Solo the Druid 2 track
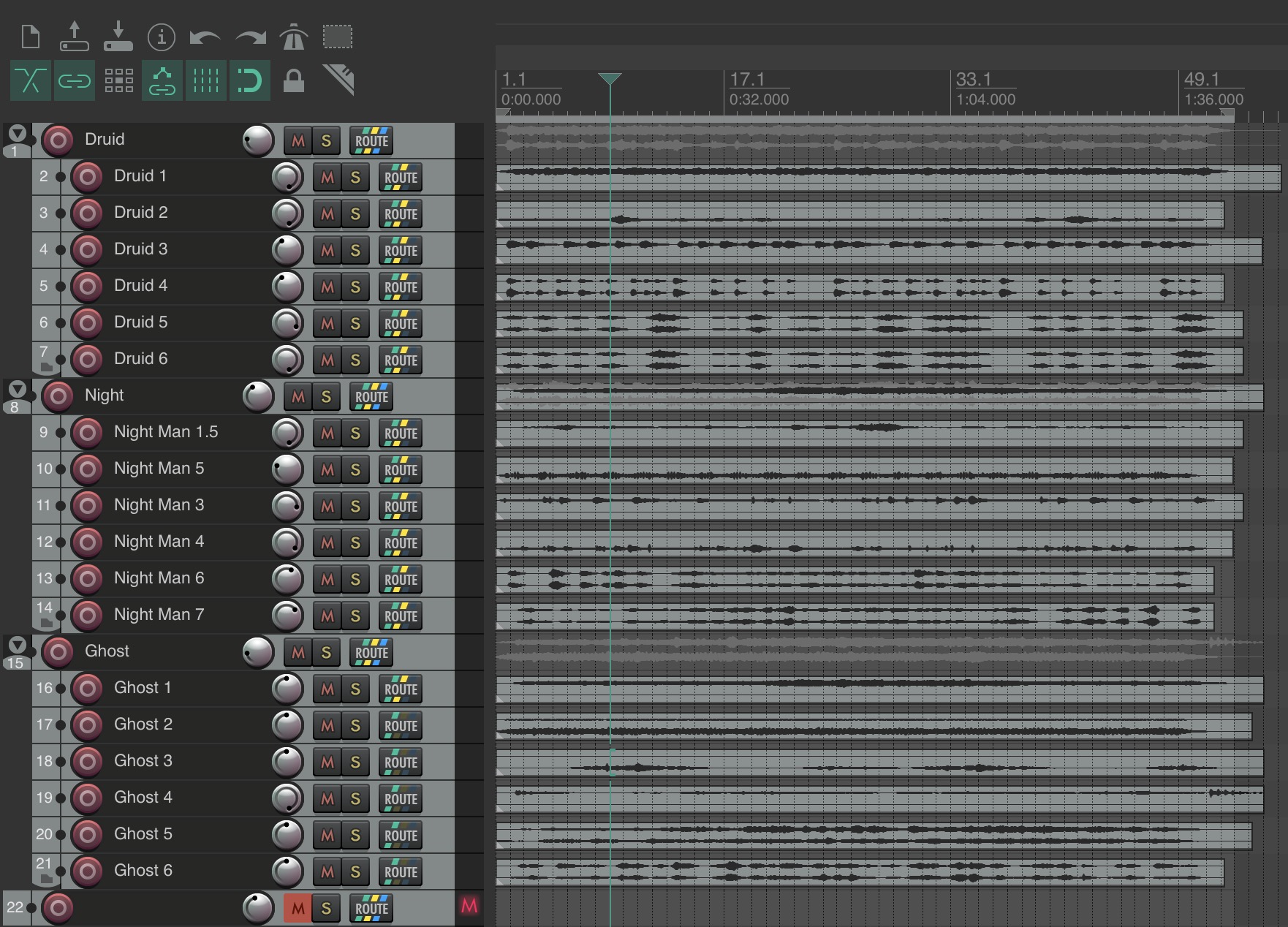1288x927 pixels. click(x=355, y=213)
